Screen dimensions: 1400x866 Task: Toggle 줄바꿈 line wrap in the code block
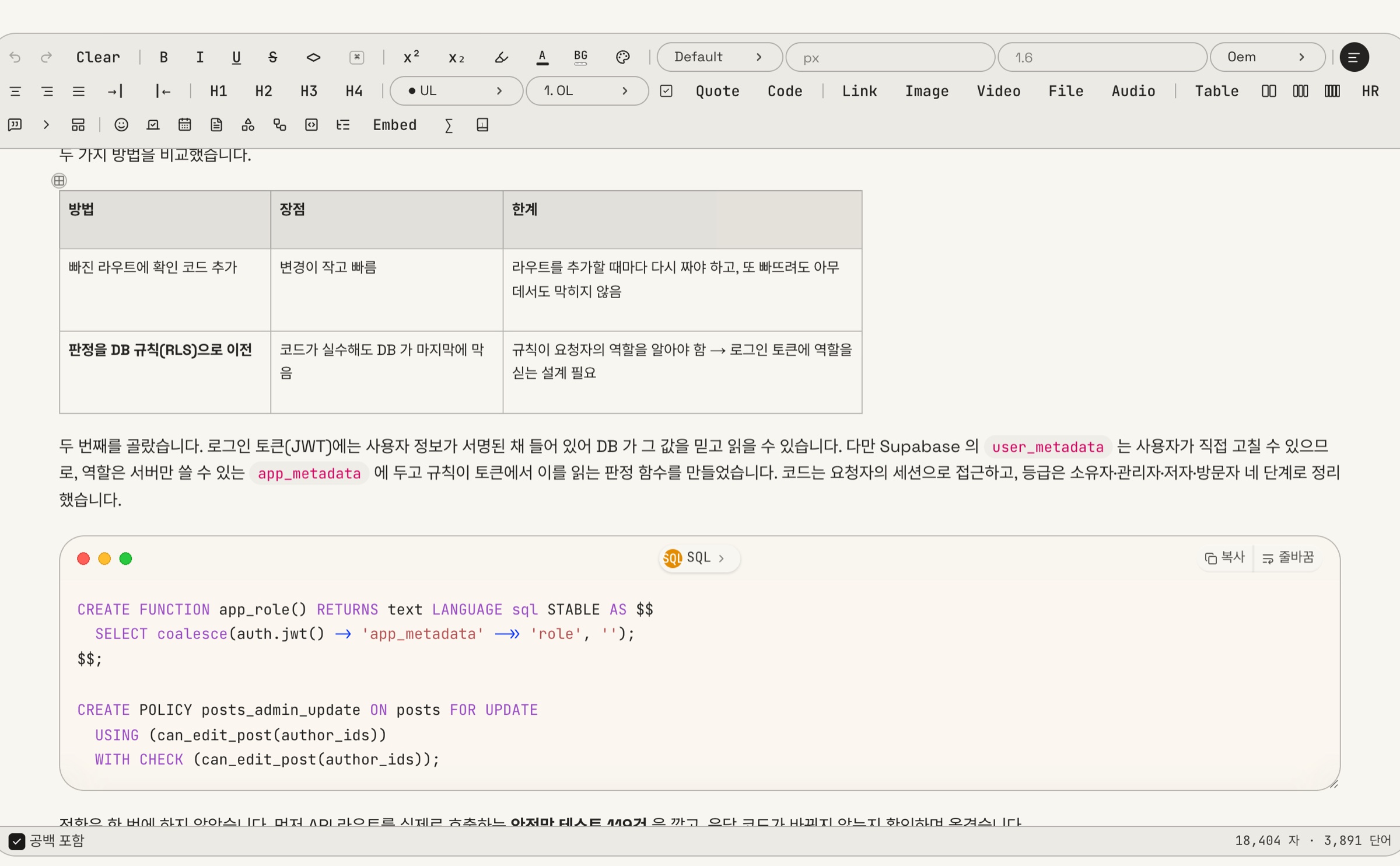pos(1288,558)
